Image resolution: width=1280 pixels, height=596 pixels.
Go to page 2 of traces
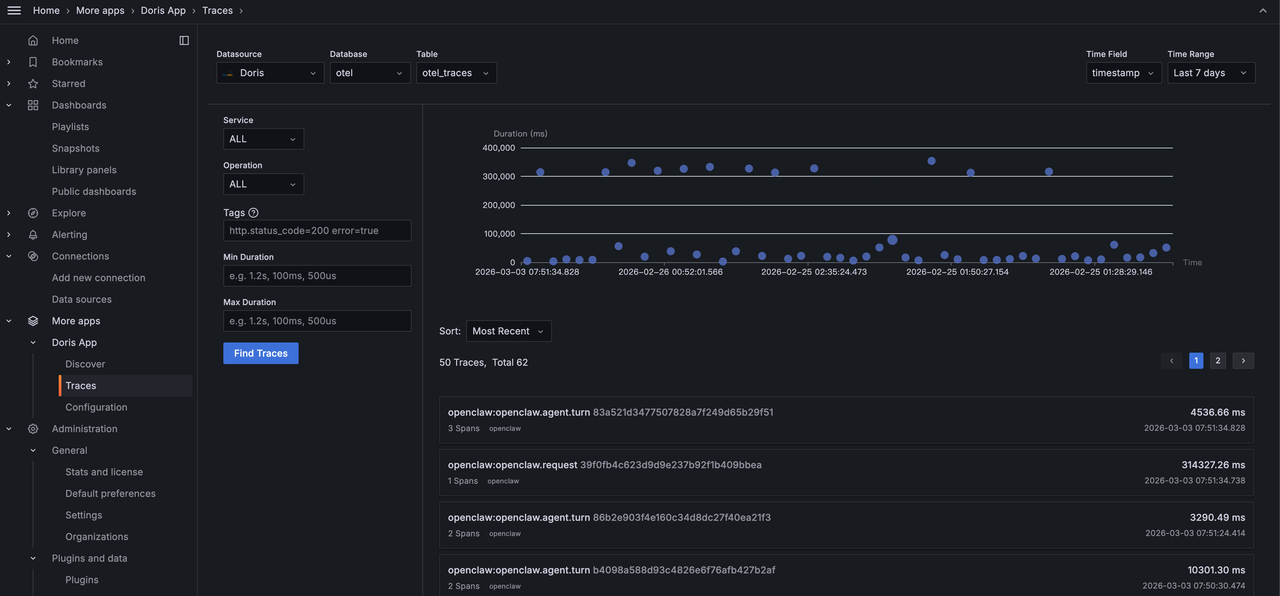(x=1217, y=361)
